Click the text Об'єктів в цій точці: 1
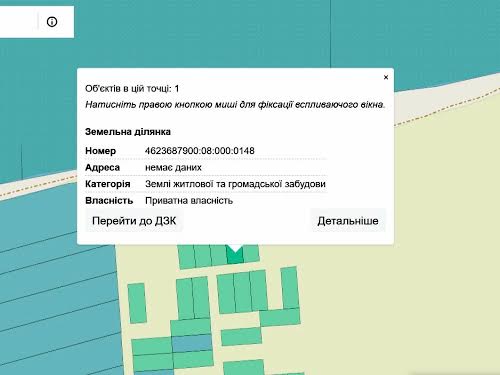Image resolution: width=500 pixels, height=375 pixels. point(132,89)
